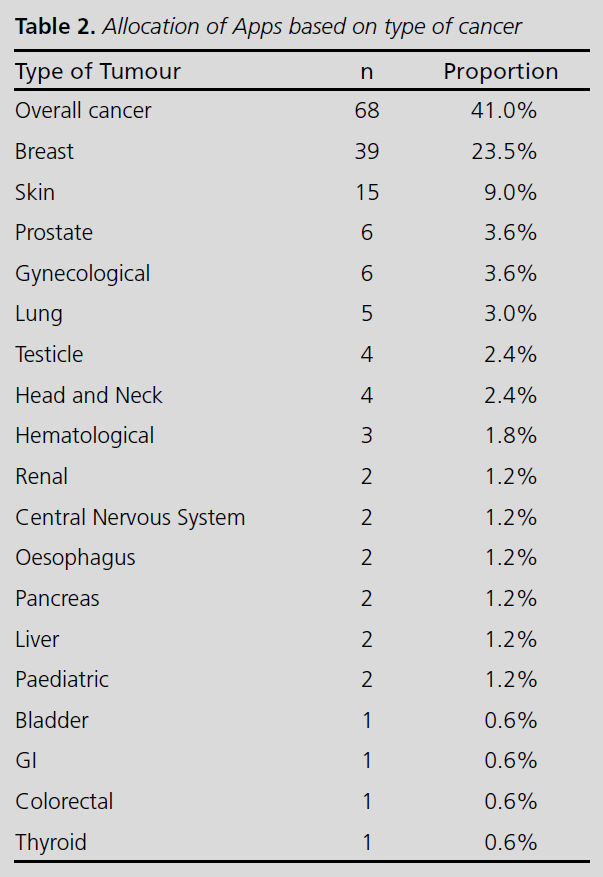This screenshot has width=603, height=877.
Task: Click the 'Hematological' row label
Action: coord(85,436)
